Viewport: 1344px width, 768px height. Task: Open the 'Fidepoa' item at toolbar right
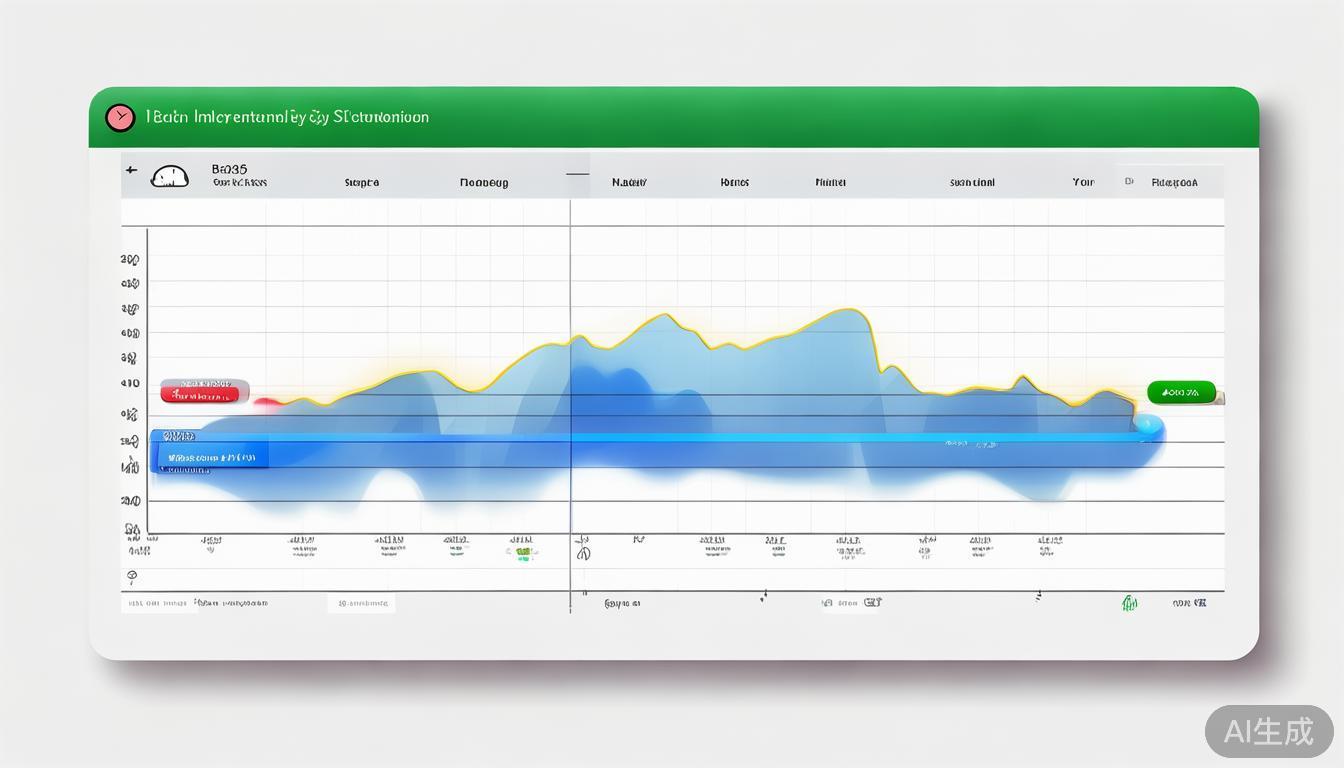pos(1174,183)
